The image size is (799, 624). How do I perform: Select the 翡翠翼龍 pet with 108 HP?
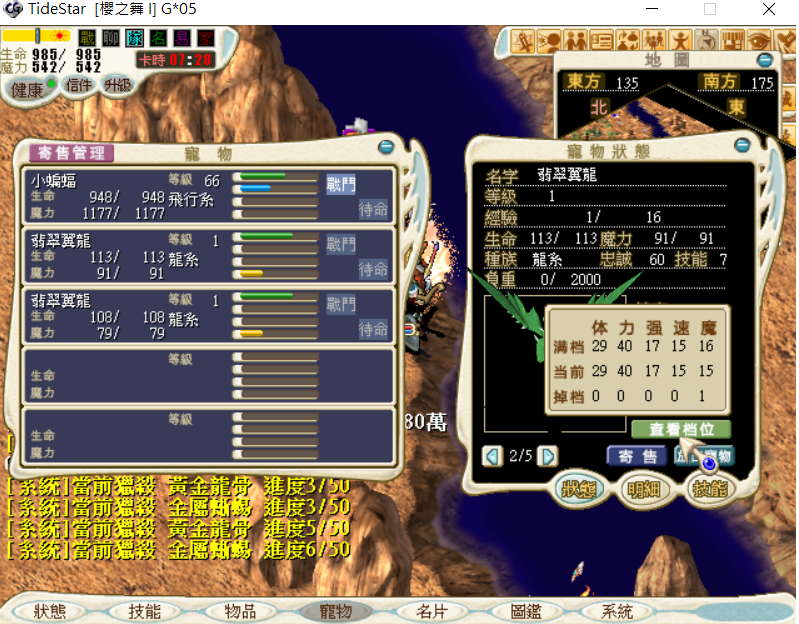(x=209, y=316)
